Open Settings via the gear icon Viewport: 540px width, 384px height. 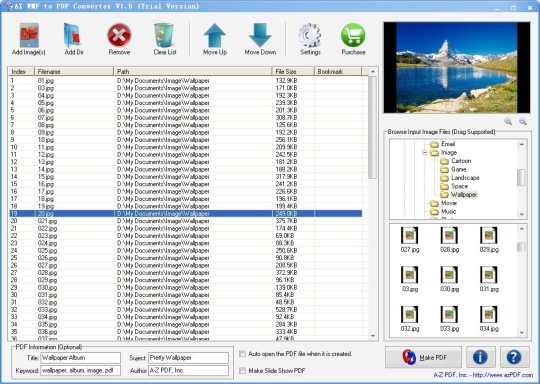(x=310, y=35)
